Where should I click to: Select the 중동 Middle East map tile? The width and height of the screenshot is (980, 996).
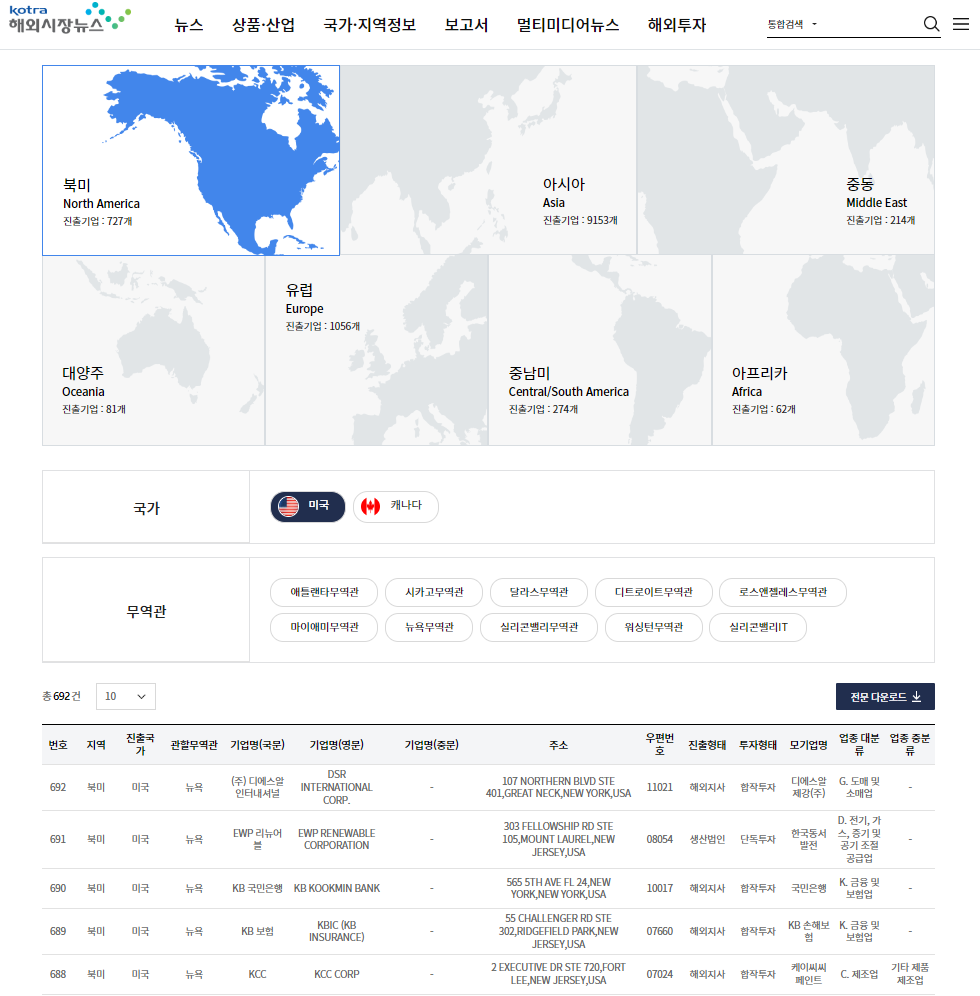point(786,160)
